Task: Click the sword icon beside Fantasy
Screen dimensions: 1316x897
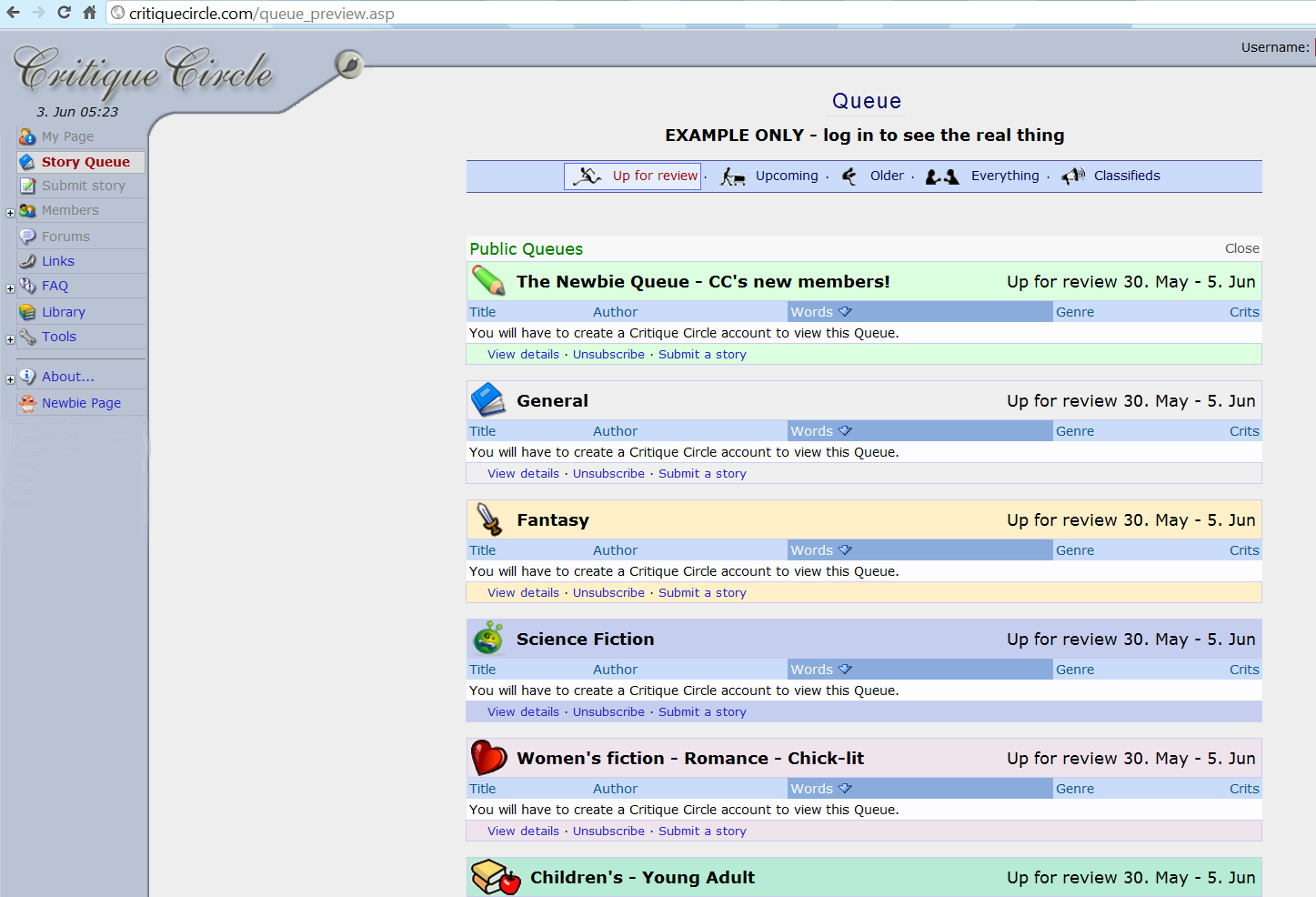Action: pyautogui.click(x=489, y=519)
